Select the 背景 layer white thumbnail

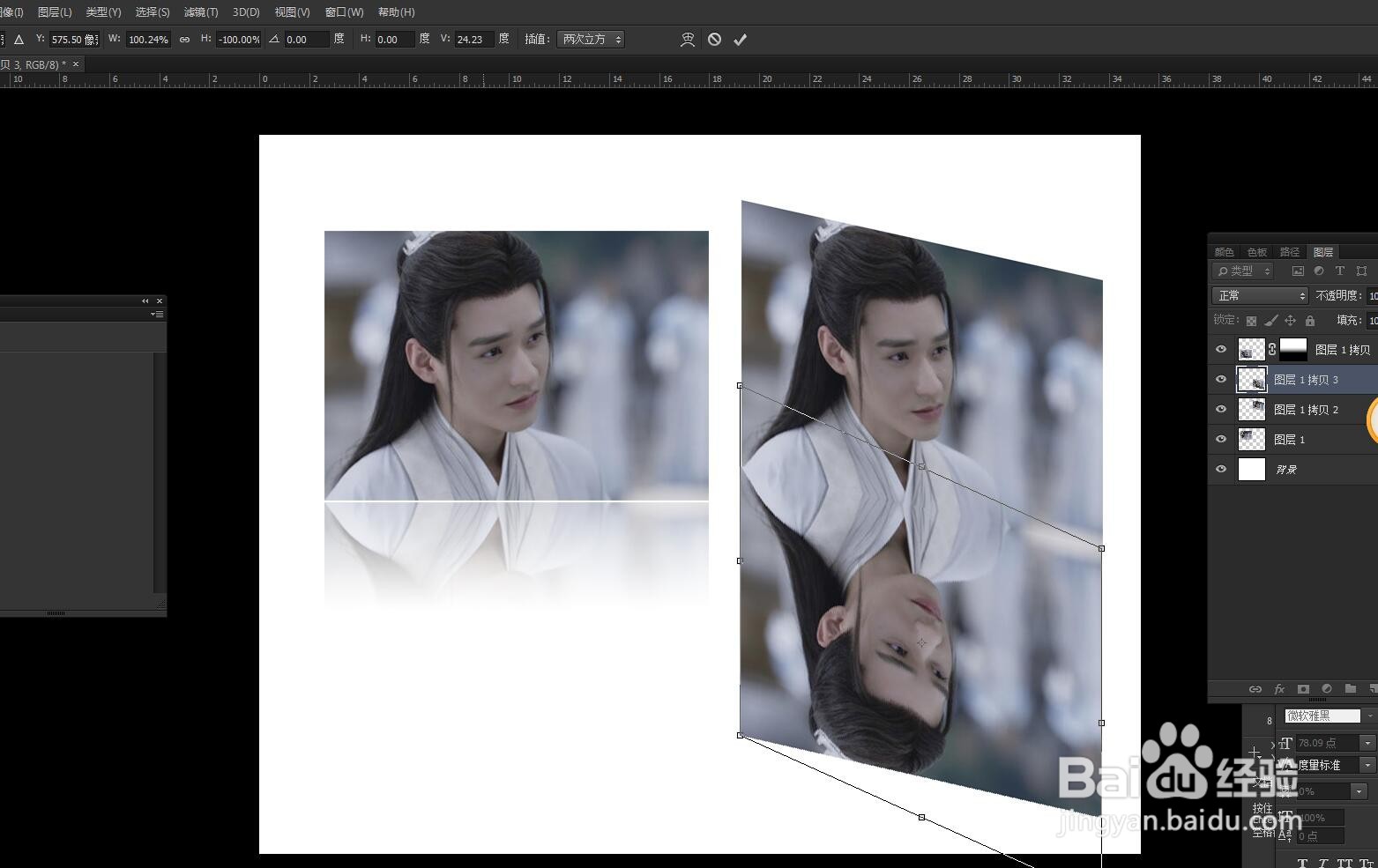pyautogui.click(x=1252, y=470)
